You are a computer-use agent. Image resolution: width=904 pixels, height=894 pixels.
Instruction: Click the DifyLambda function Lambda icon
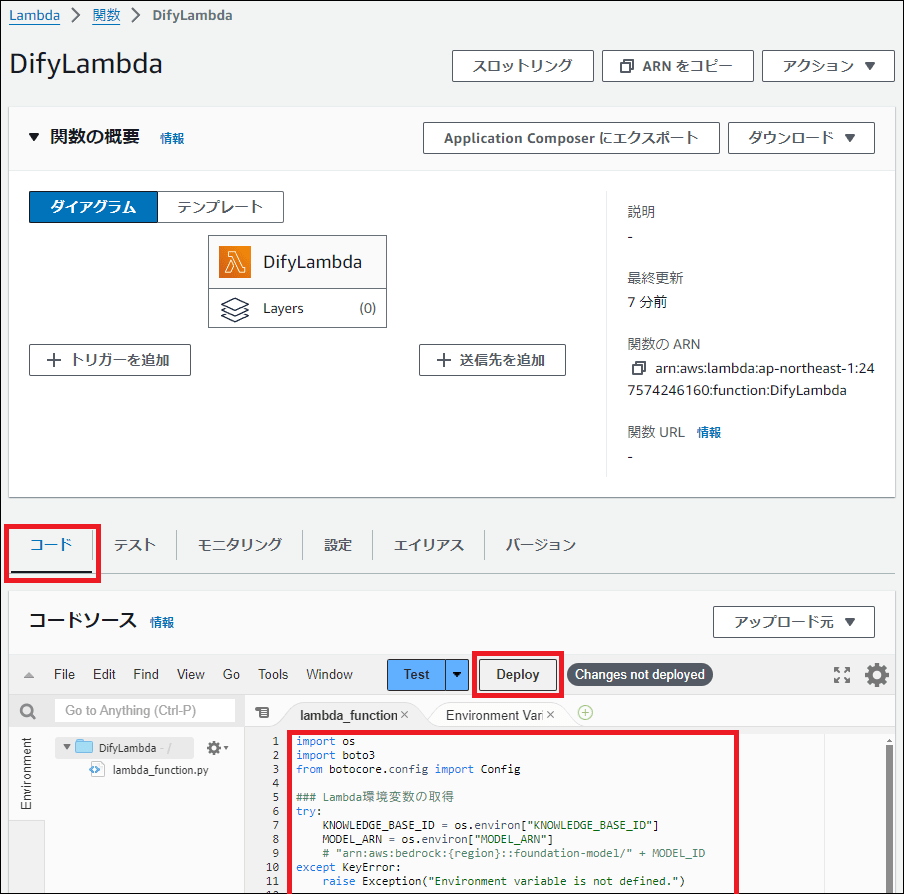(x=235, y=262)
